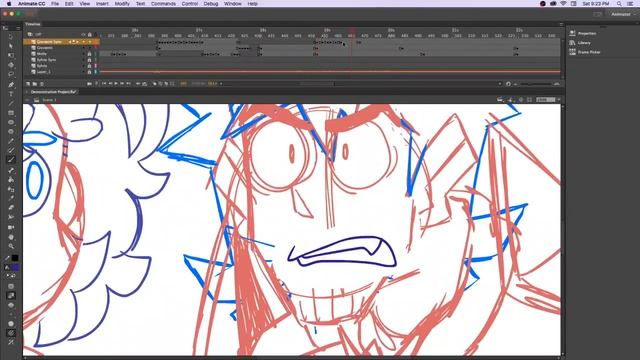This screenshot has height=360, width=640.
Task: Open the Insert menu
Action: tap(102, 4)
